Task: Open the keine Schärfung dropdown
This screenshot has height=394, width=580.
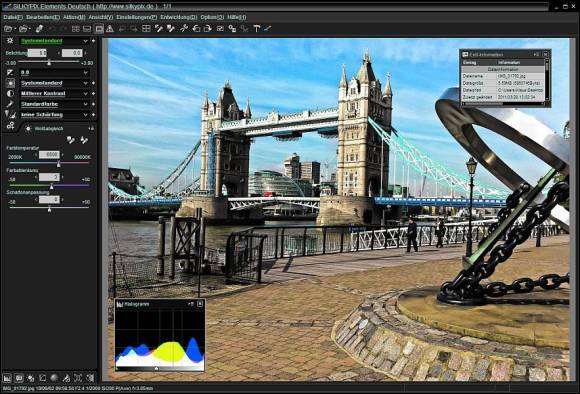Action: tap(54, 115)
